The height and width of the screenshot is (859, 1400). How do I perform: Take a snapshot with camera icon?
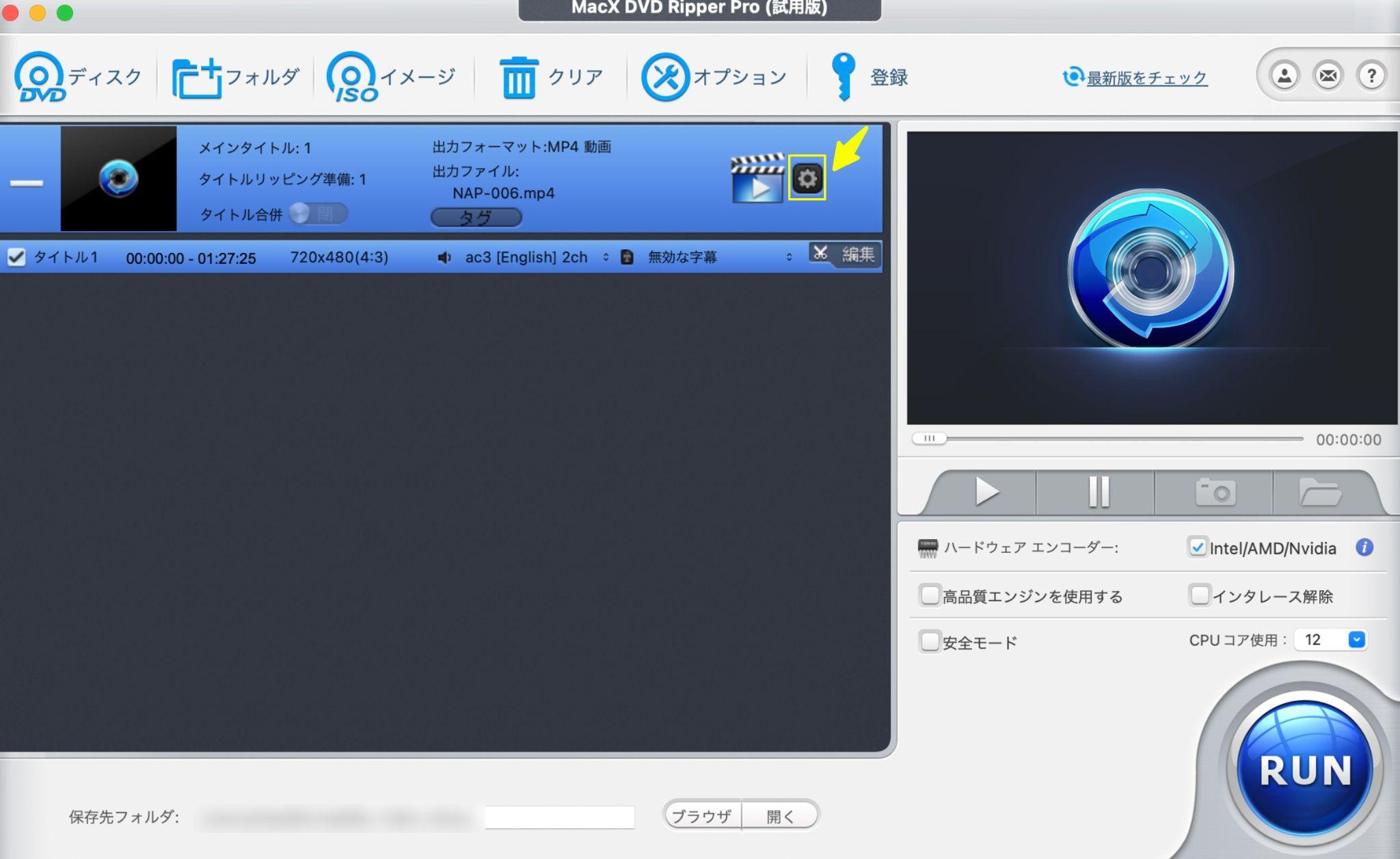[x=1215, y=491]
